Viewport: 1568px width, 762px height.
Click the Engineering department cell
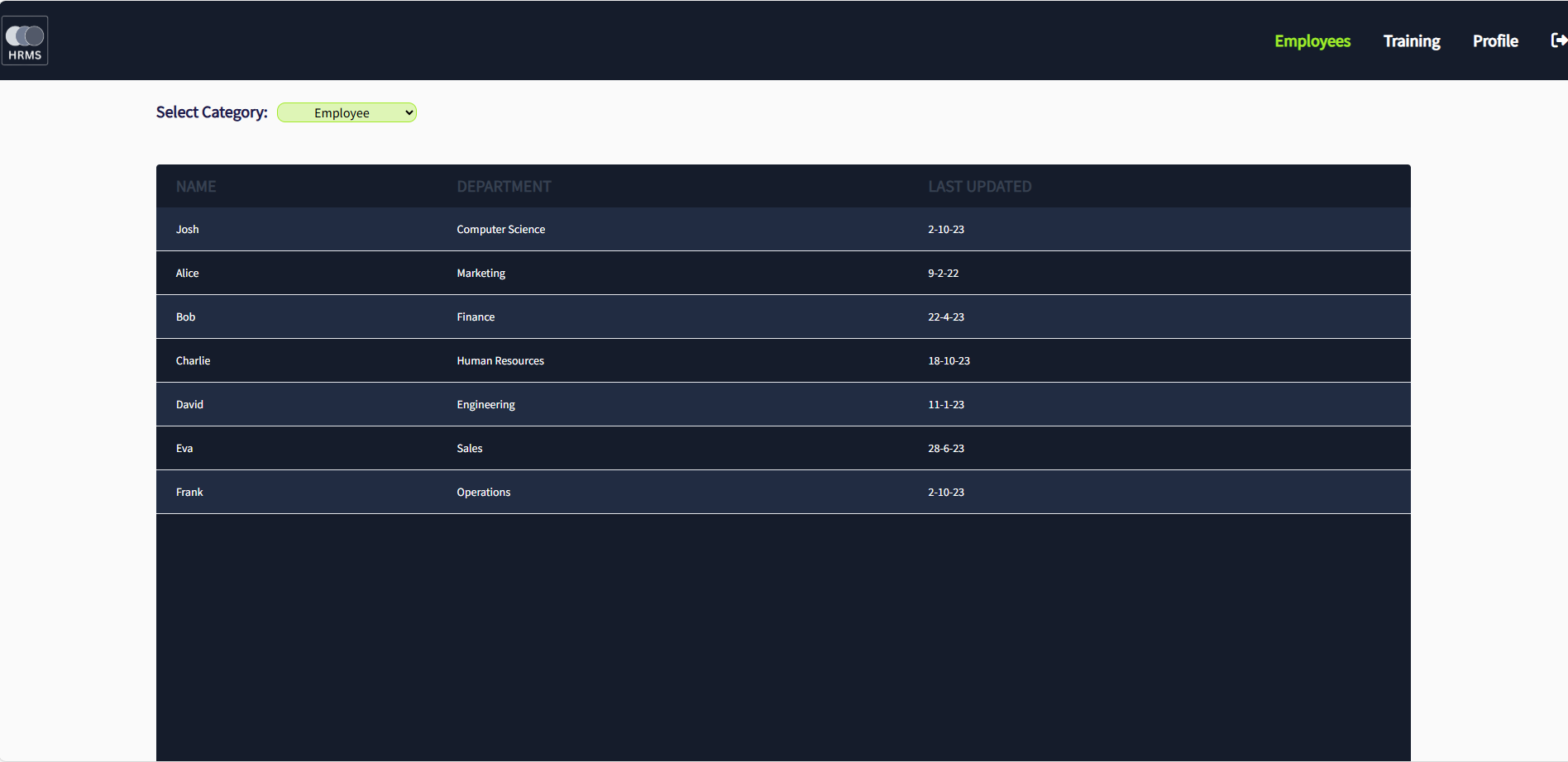pos(486,405)
